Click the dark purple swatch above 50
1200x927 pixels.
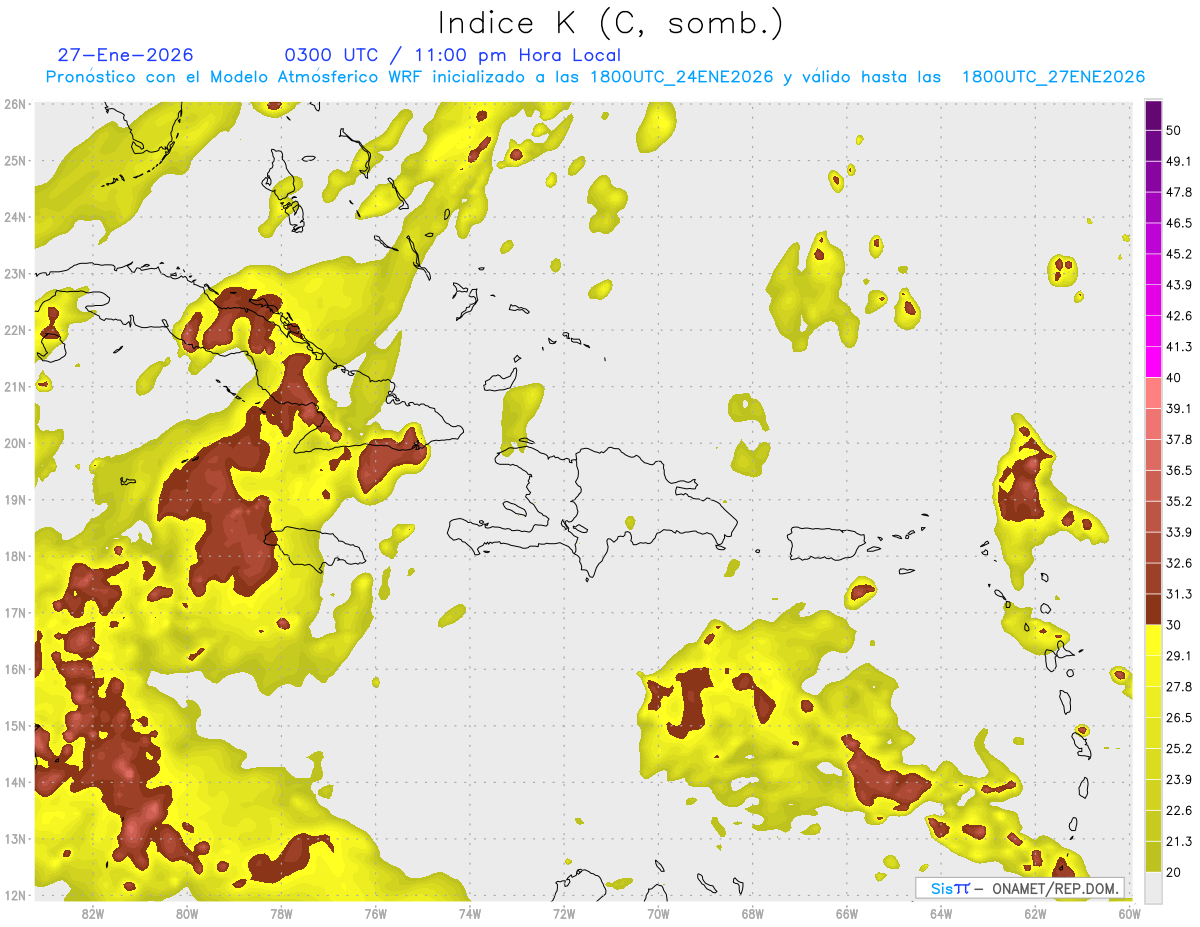click(1154, 115)
